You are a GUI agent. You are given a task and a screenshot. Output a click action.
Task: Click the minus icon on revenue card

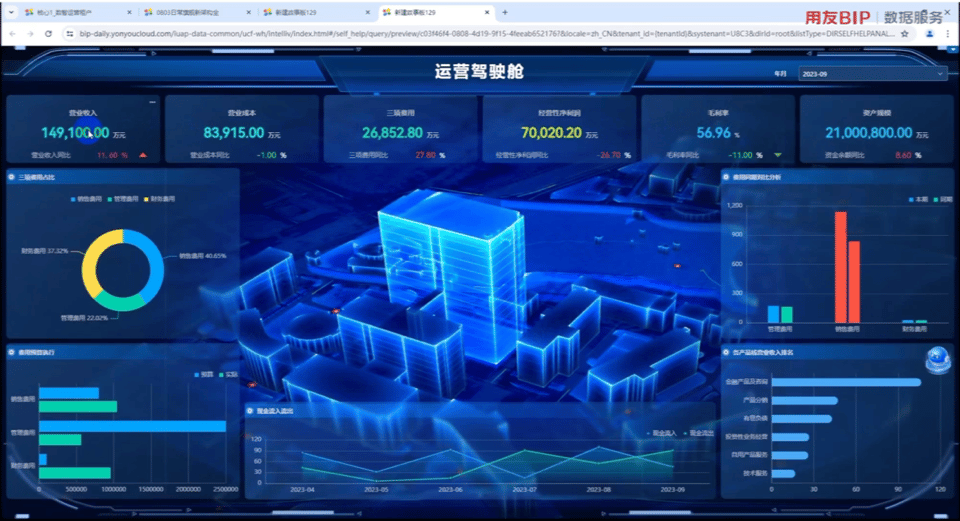click(x=152, y=102)
